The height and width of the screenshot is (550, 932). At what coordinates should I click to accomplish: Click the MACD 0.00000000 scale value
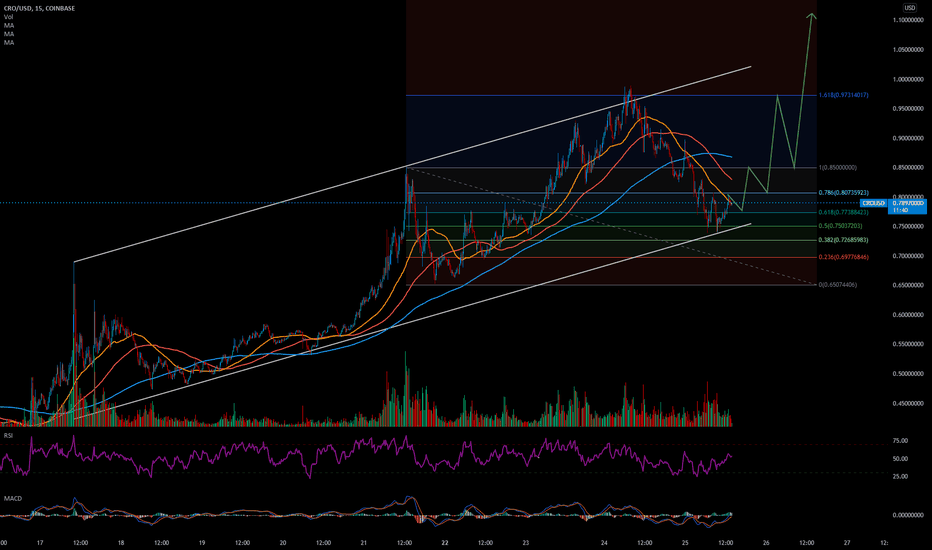click(908, 516)
